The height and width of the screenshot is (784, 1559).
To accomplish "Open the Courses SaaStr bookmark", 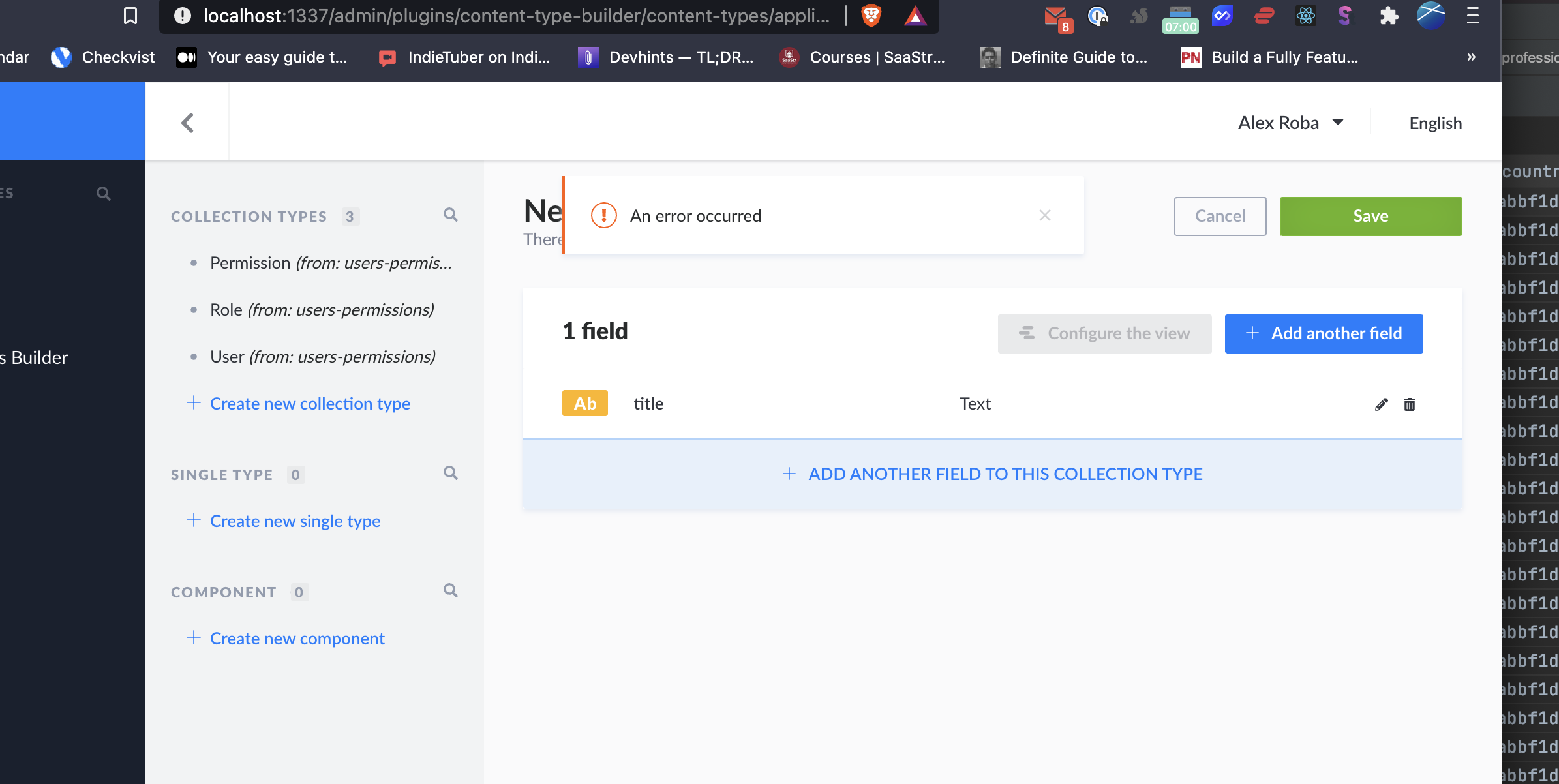I will pos(862,57).
